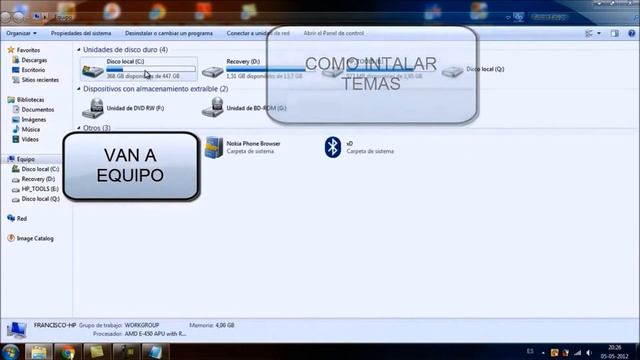Click the network signal tray icon
Screen dimensions: 640x360
click(578, 353)
